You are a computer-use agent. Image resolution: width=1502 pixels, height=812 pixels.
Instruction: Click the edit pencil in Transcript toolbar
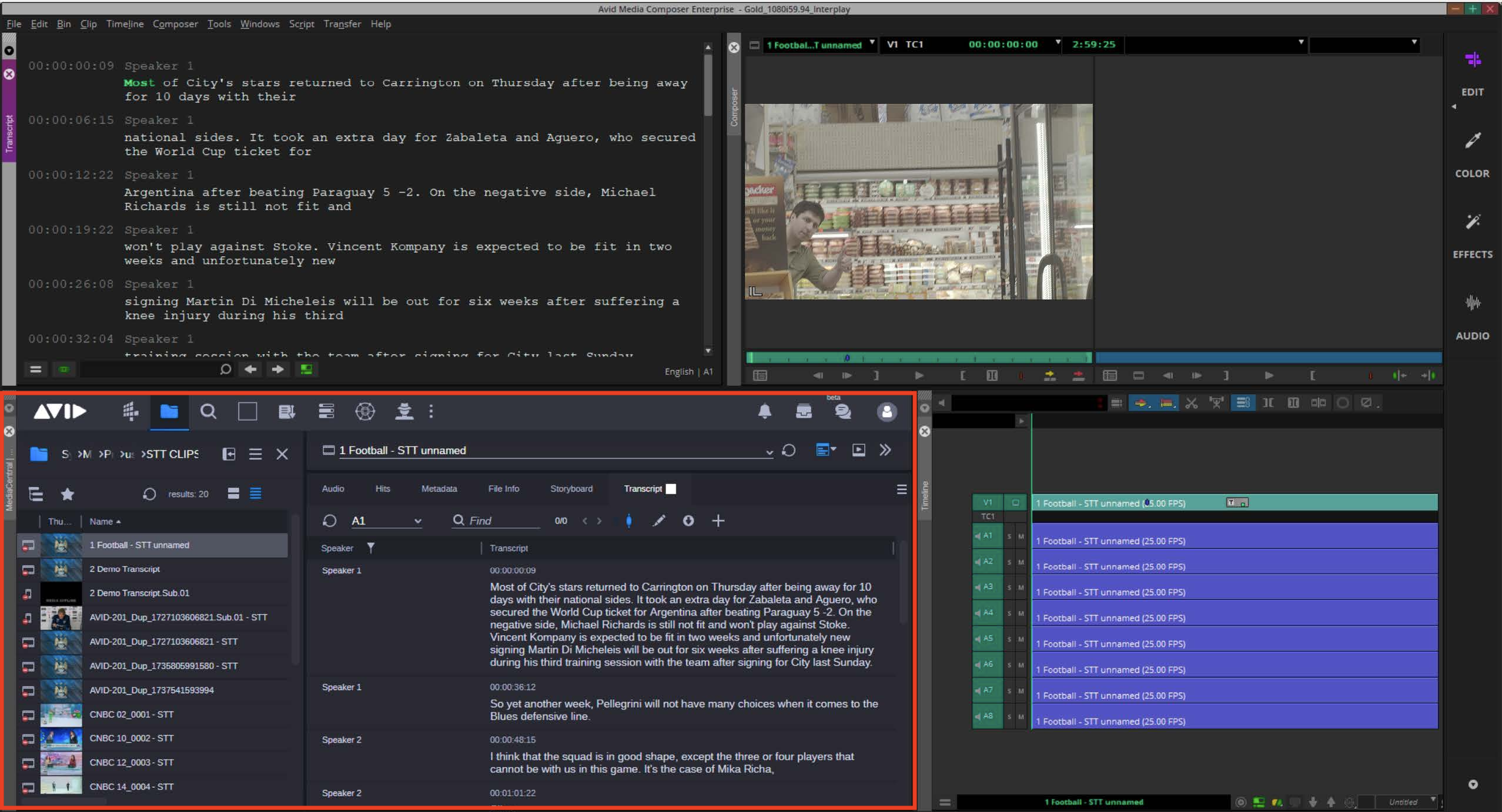[659, 521]
